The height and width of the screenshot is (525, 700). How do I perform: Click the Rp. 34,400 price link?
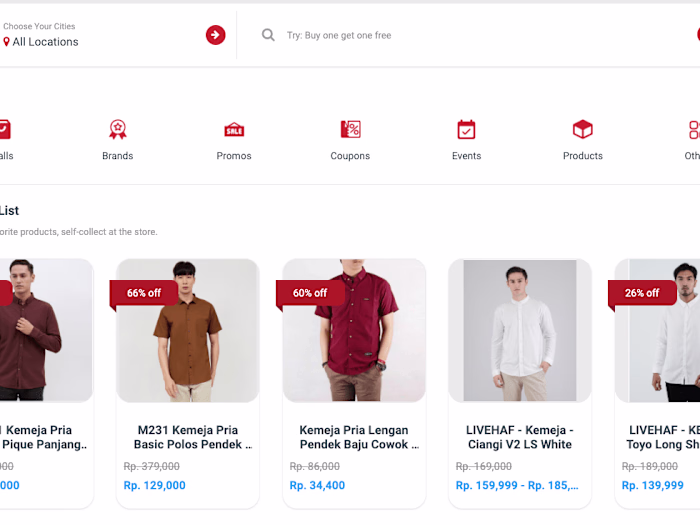(x=317, y=485)
